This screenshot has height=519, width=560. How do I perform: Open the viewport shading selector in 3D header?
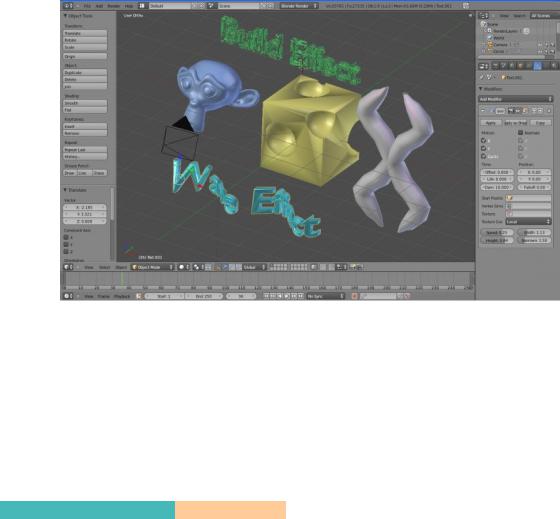[183, 267]
